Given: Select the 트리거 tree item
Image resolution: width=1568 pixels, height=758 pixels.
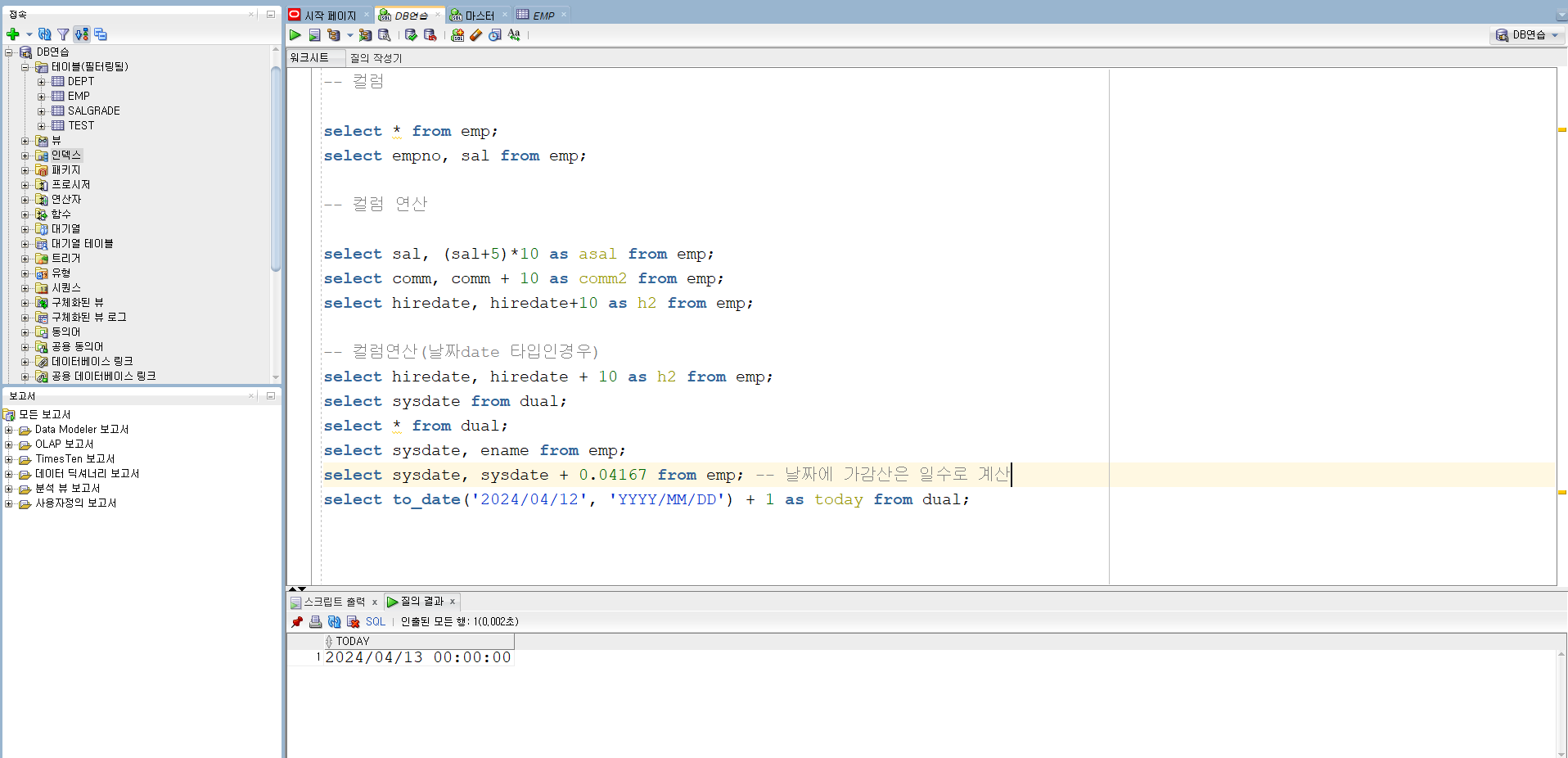Looking at the screenshot, I should coord(65,259).
